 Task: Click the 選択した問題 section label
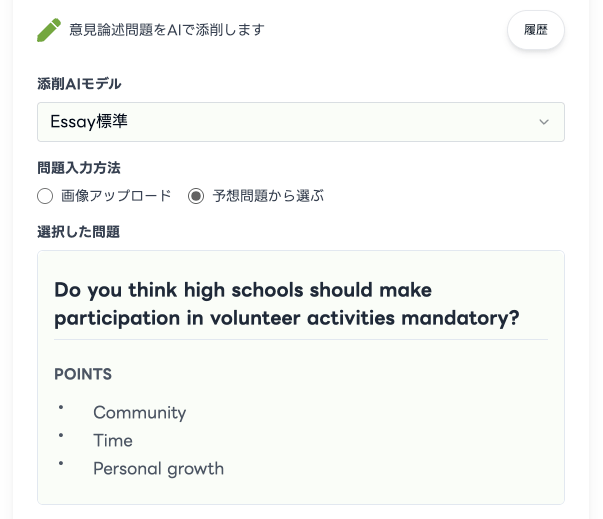[x=79, y=232]
